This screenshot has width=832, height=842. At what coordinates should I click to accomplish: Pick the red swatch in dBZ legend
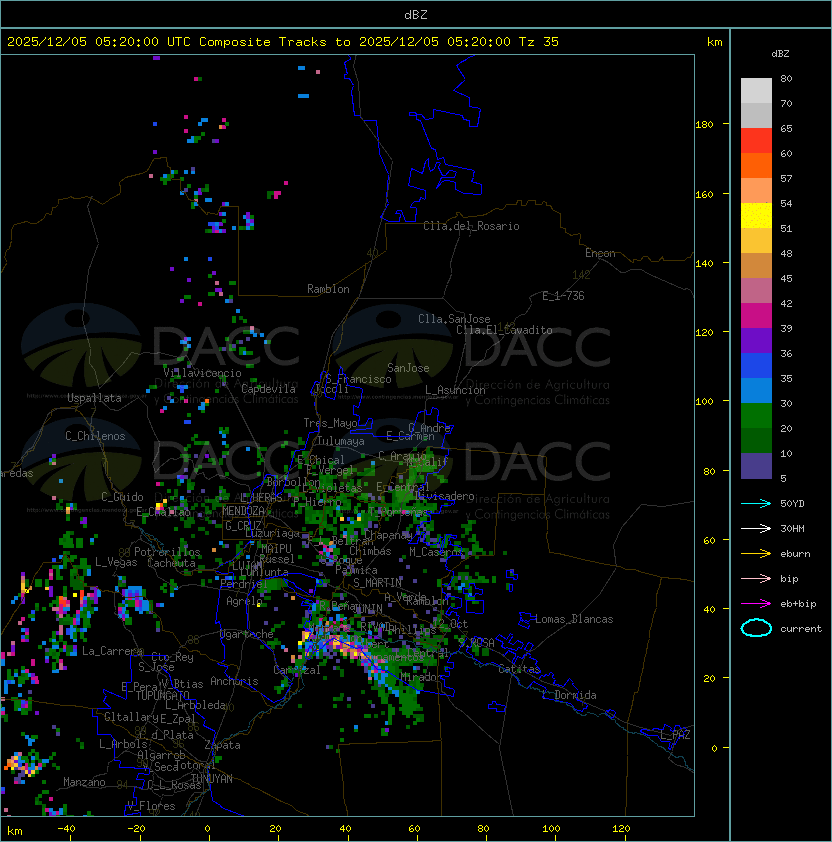[756, 140]
